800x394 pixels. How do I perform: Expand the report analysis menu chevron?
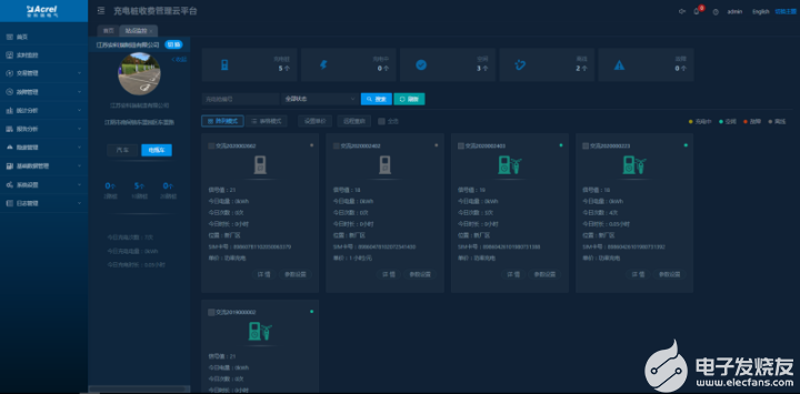(x=79, y=129)
